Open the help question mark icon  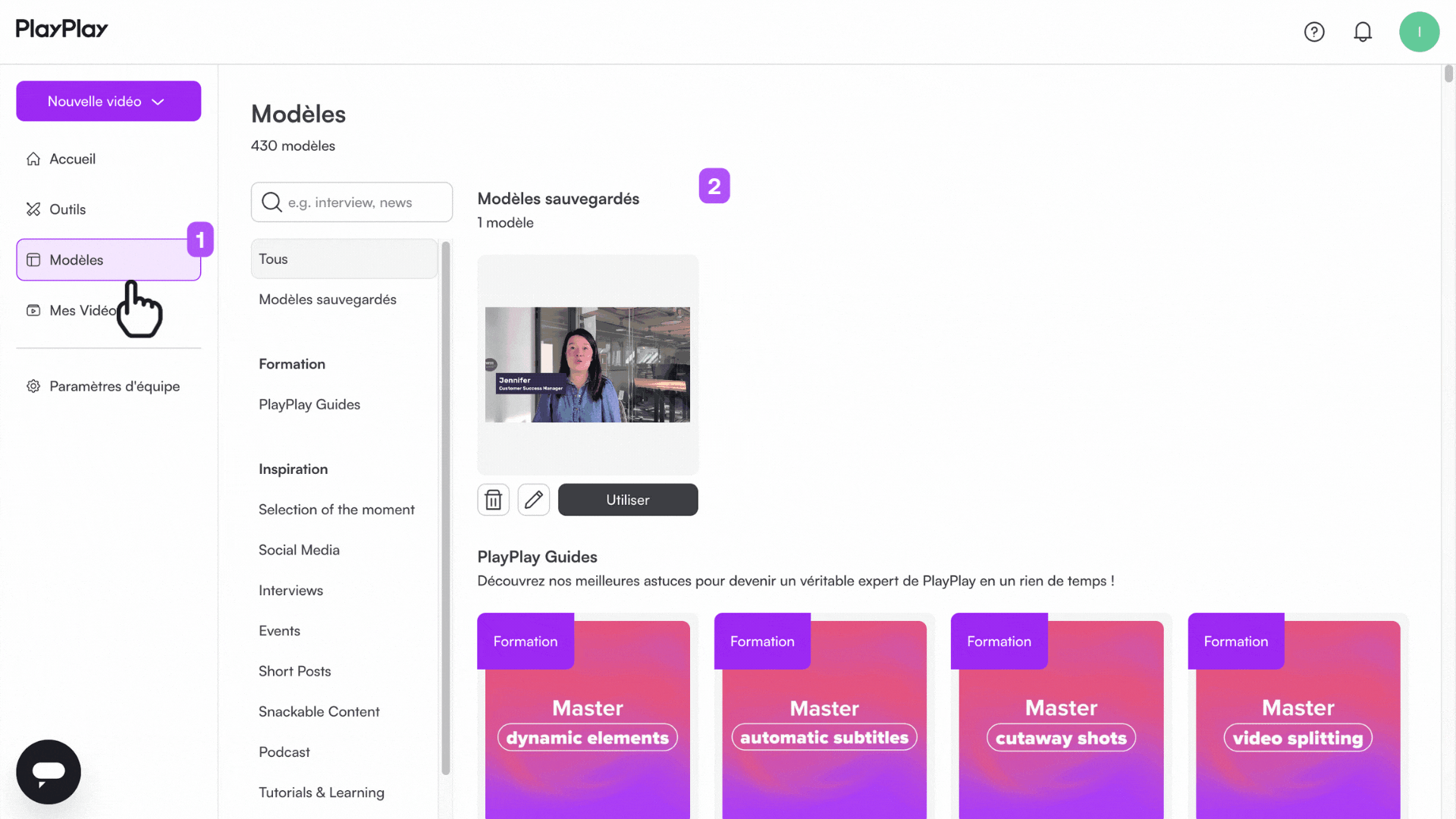coord(1314,32)
